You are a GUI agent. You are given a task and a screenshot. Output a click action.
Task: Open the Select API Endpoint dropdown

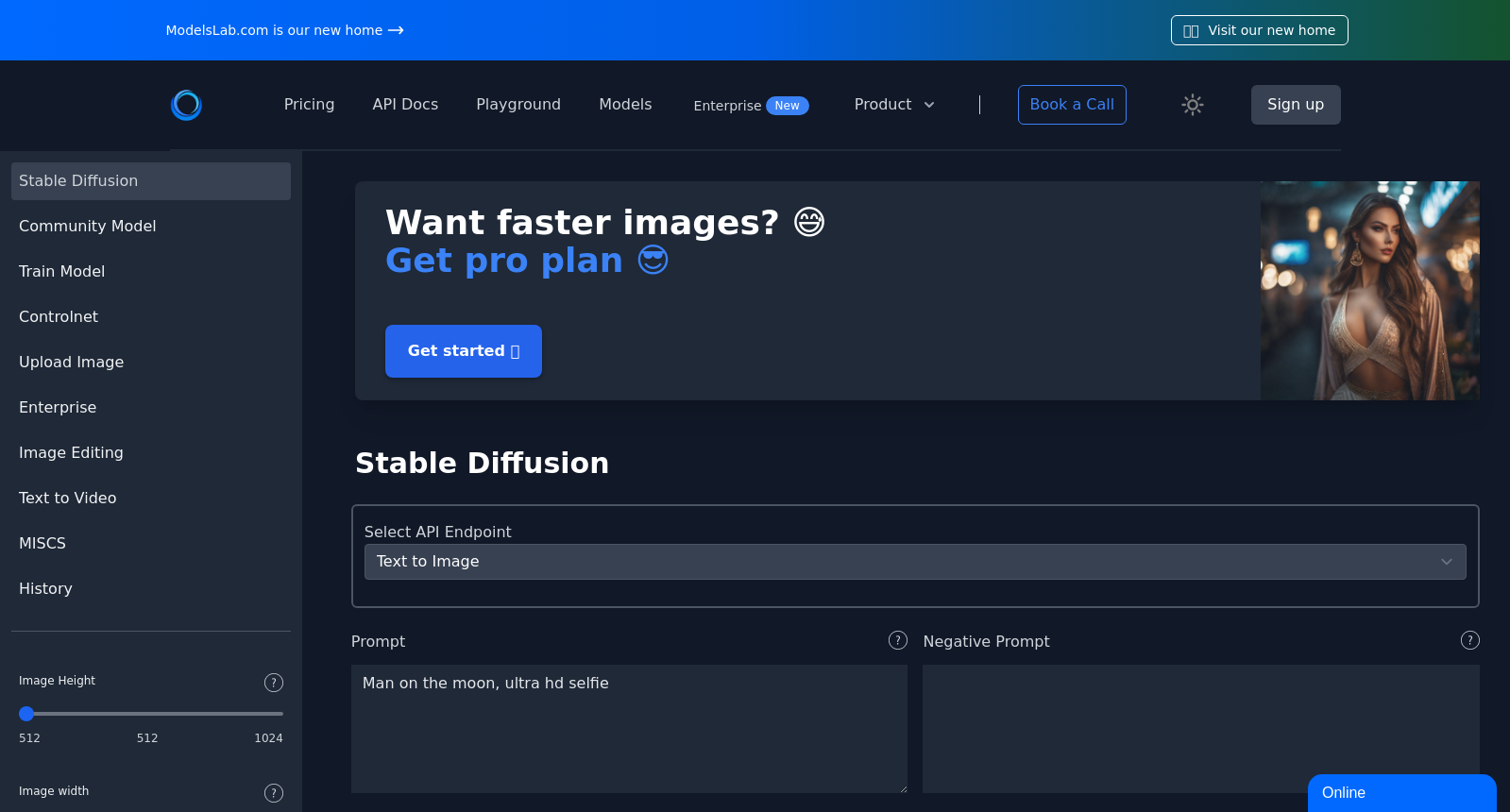915,562
